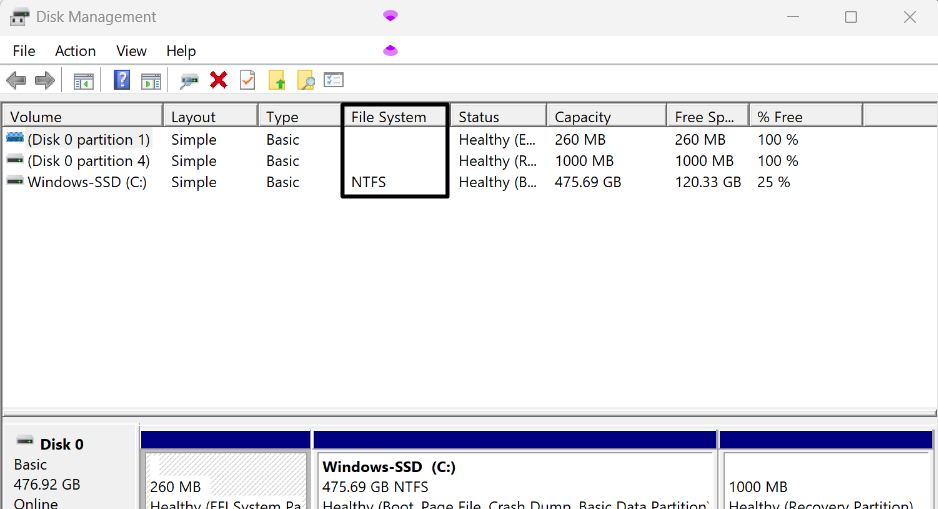Open Help via the blue question mark icon
Viewport: 938px width, 509px height.
click(122, 81)
